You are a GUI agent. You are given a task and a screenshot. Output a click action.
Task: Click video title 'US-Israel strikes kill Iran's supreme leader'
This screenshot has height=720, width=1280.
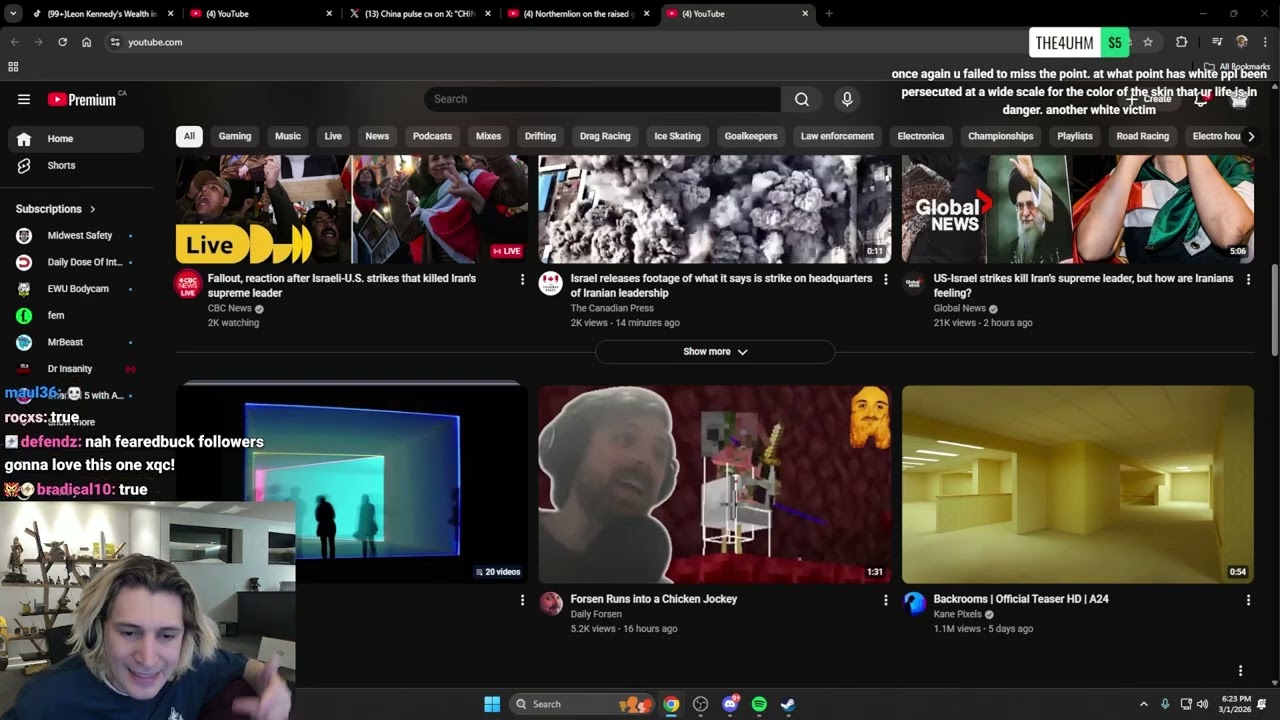tap(1083, 286)
